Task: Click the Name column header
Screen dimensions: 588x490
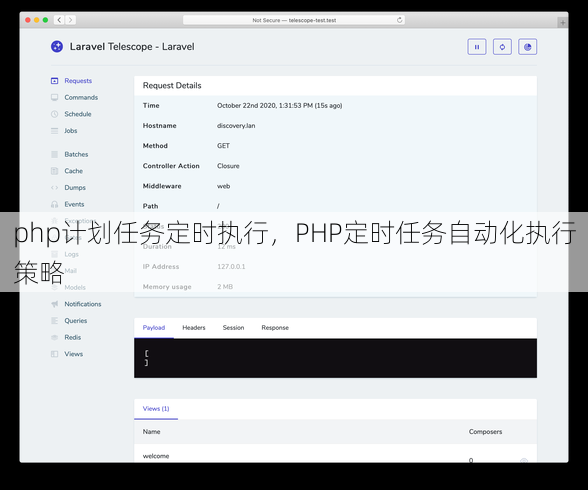Action: (x=152, y=432)
